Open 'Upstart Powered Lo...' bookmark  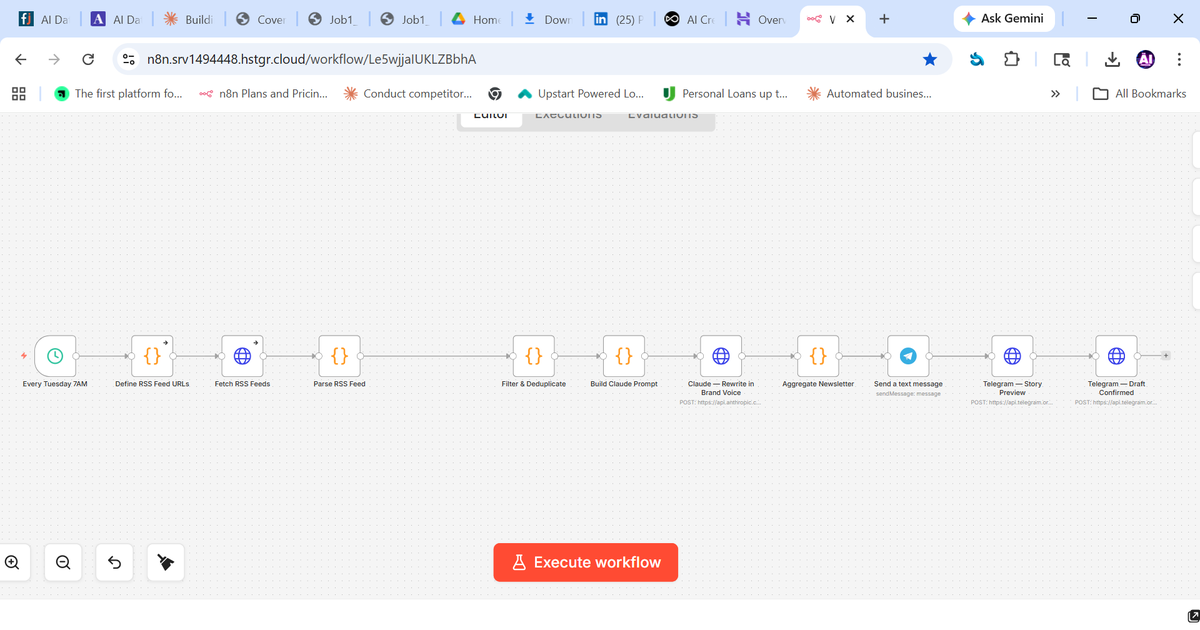pos(581,94)
